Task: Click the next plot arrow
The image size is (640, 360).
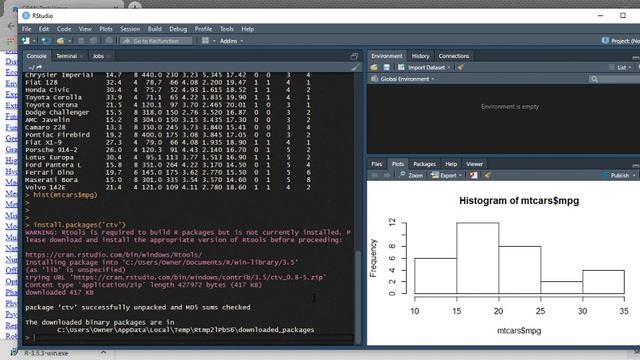Action: [x=387, y=176]
